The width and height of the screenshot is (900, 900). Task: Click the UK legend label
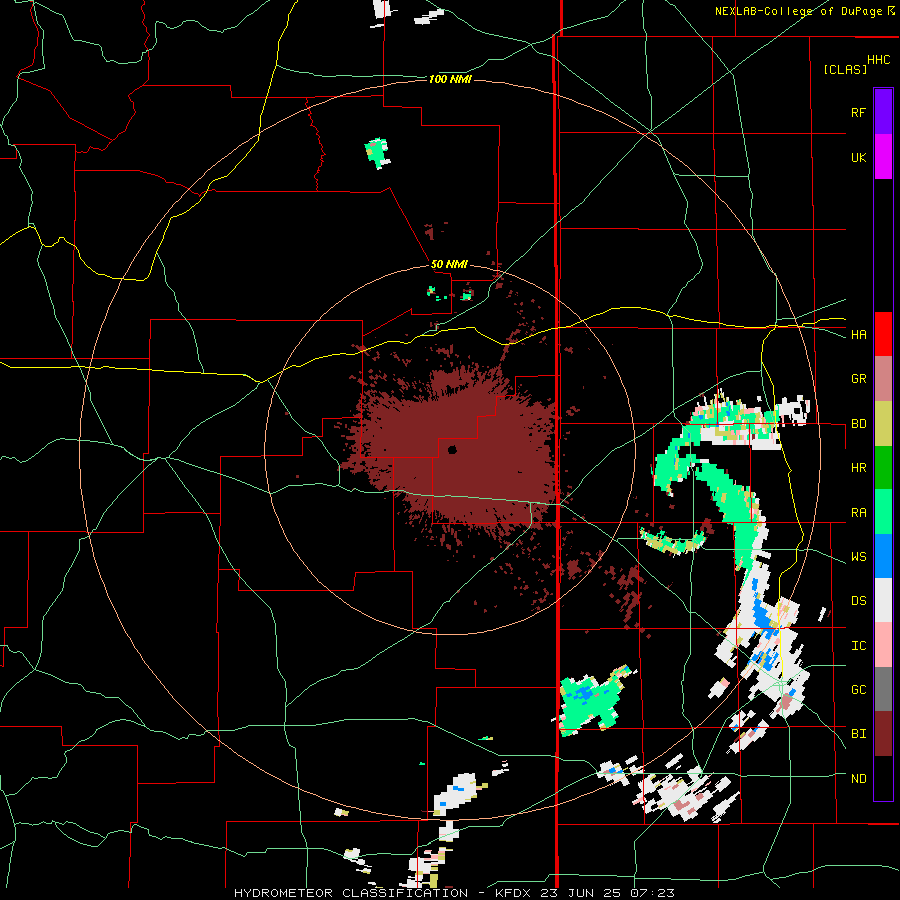coord(858,157)
